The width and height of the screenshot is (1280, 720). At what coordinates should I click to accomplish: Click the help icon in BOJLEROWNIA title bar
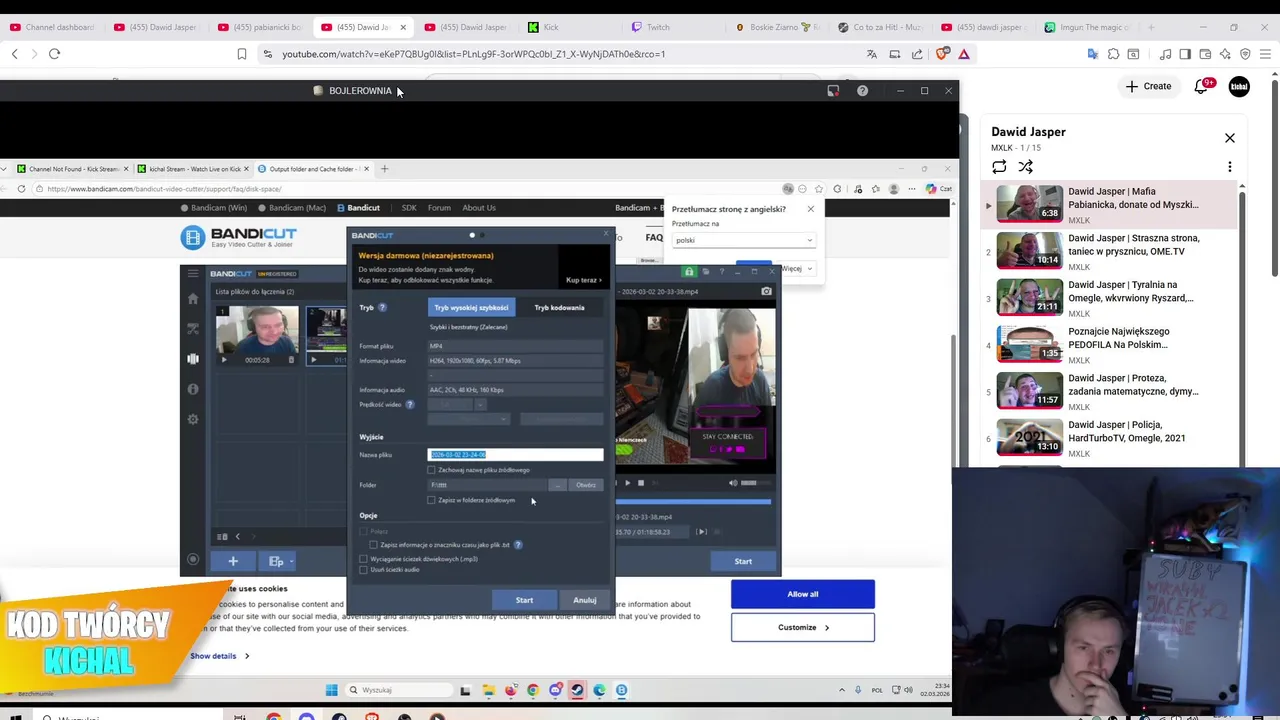coord(862,91)
